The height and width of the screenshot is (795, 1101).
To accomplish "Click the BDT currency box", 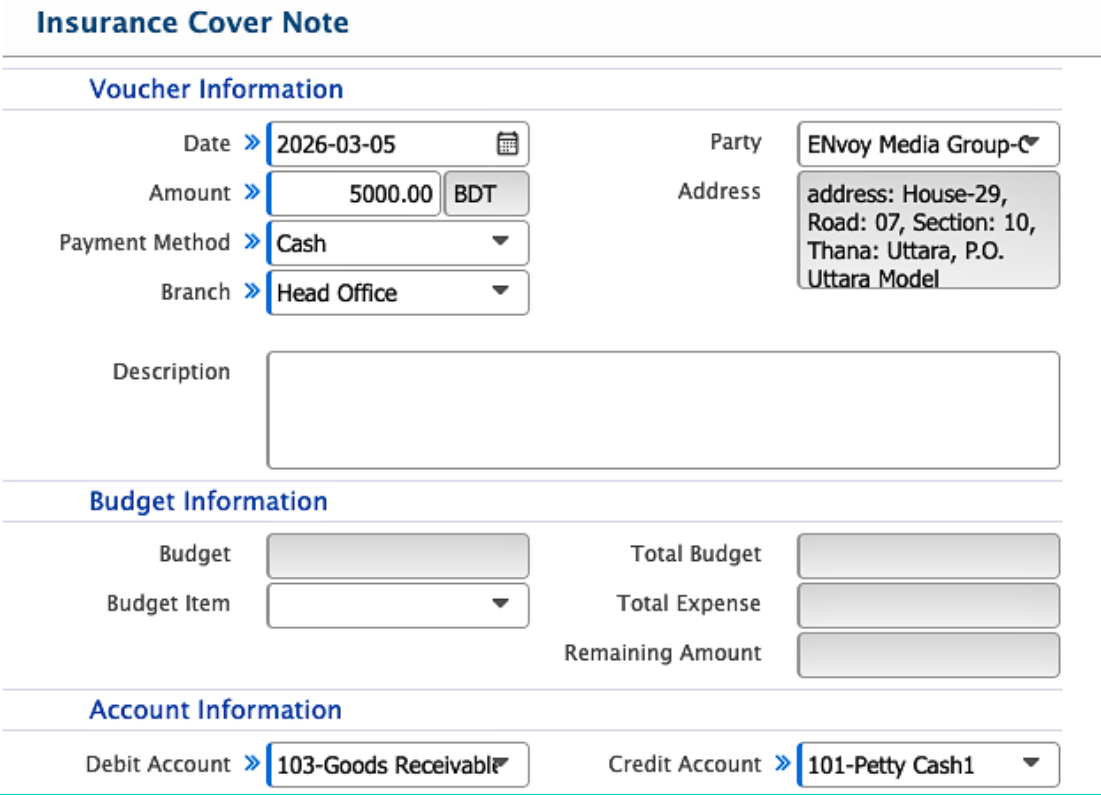I will [485, 194].
